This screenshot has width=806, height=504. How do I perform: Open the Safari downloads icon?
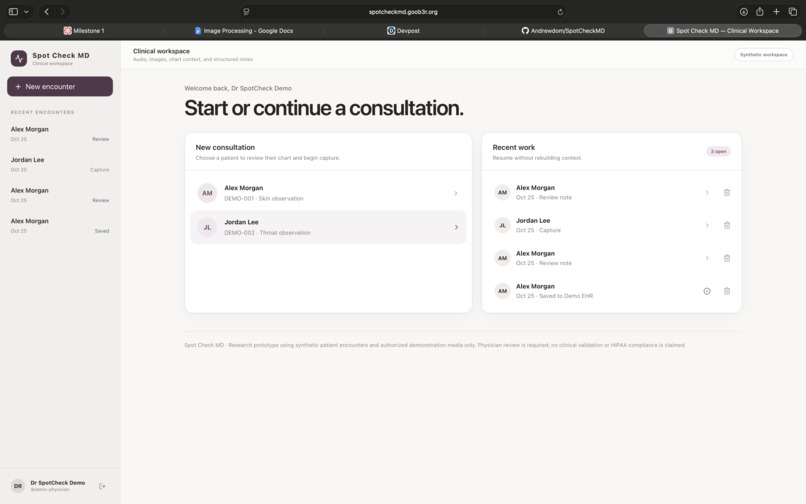744,11
